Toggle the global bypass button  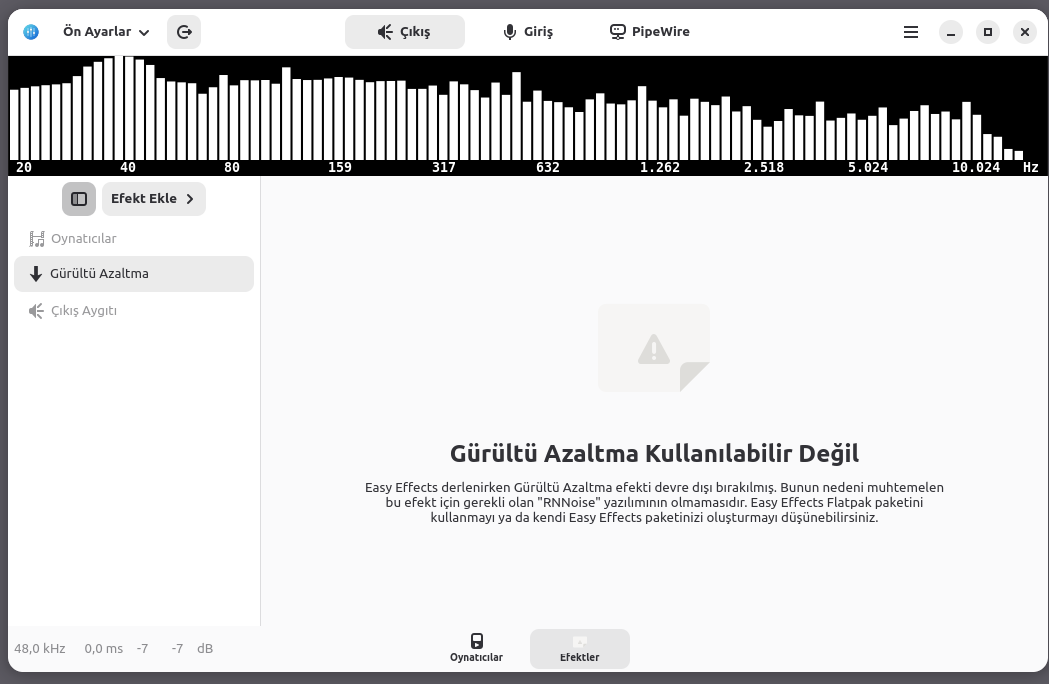click(184, 32)
